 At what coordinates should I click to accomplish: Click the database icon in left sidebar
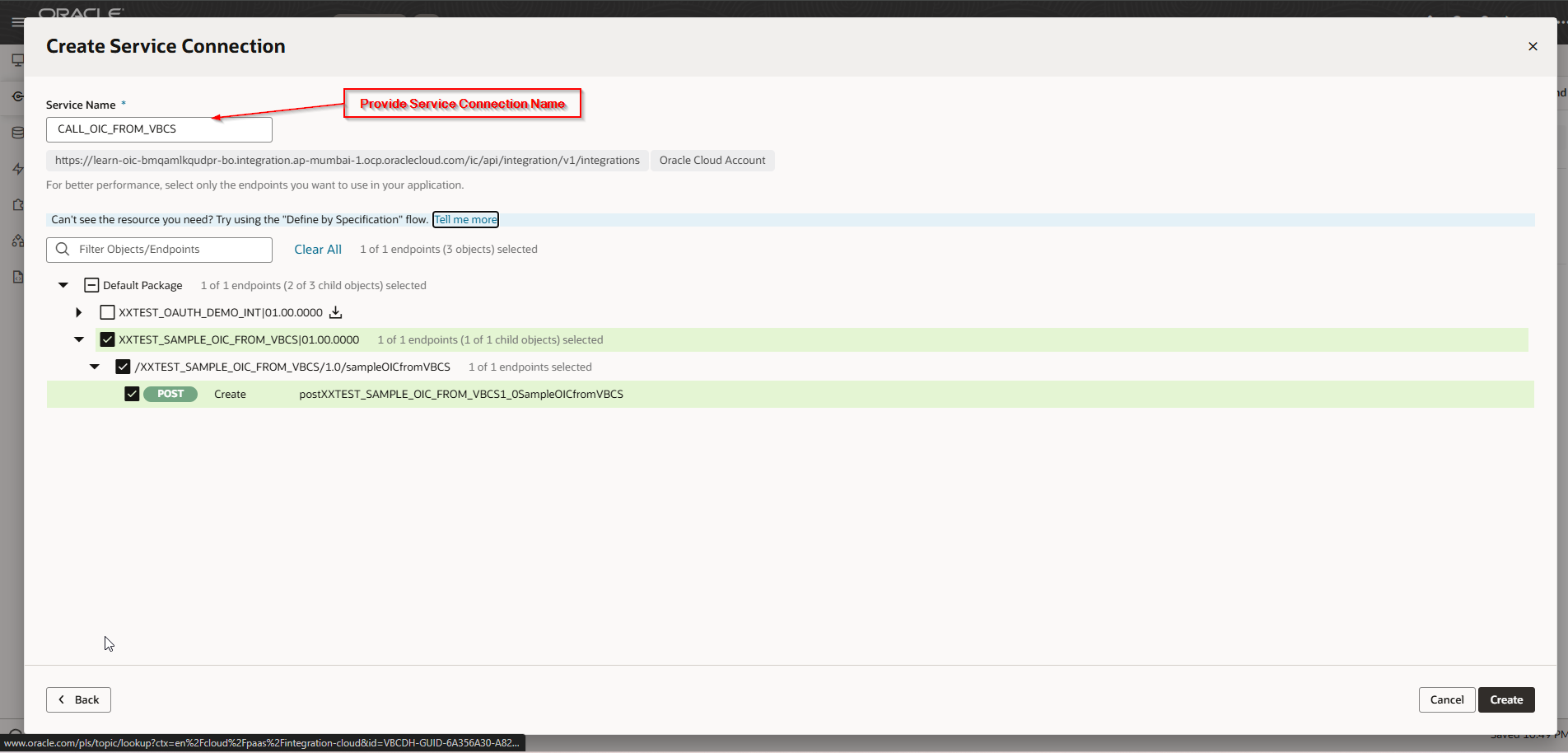pos(17,133)
